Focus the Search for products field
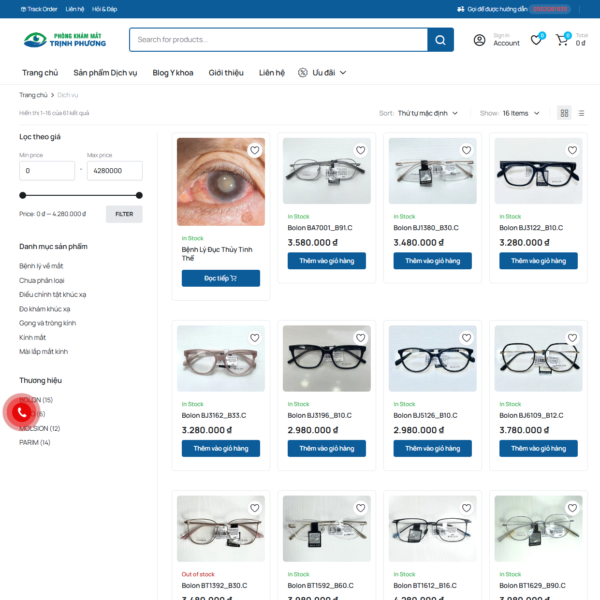Viewport: 600px width, 600px height. coord(279,39)
